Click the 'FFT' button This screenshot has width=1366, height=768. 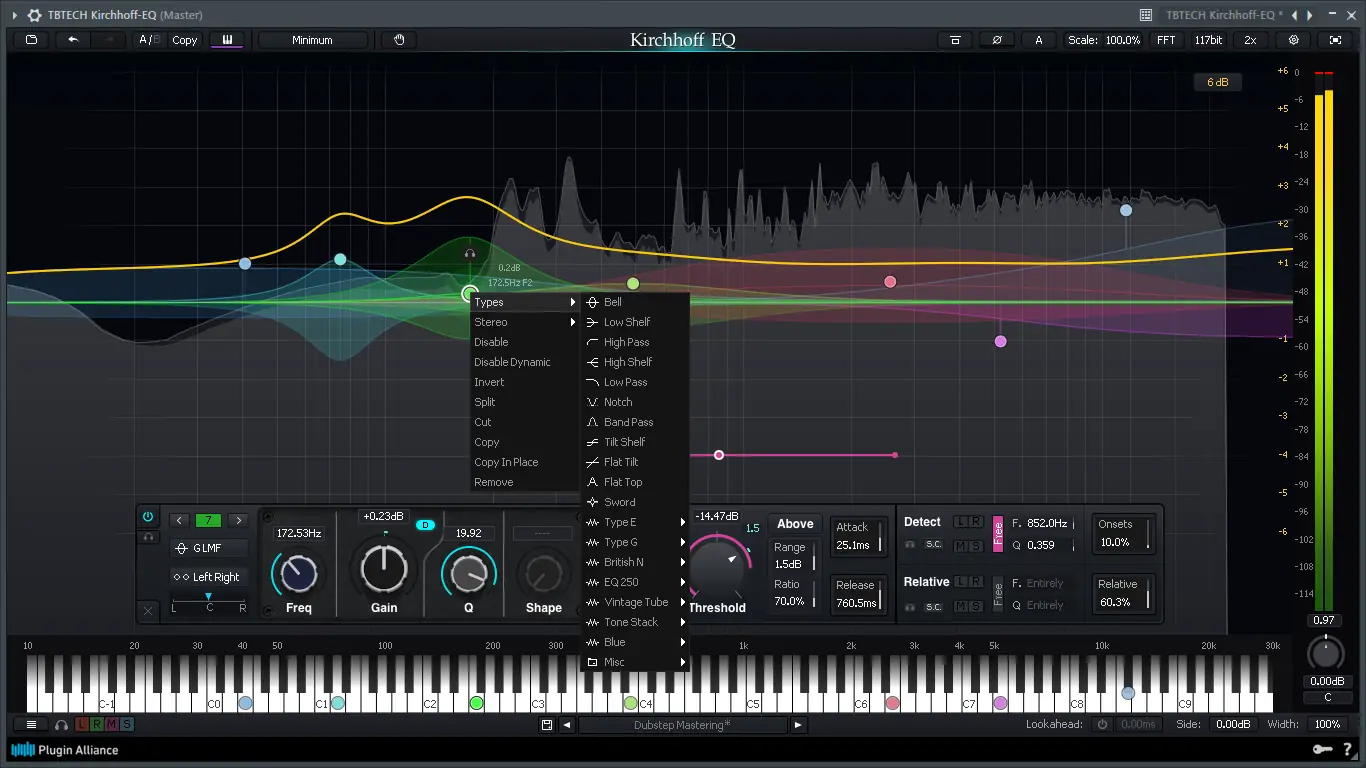point(1166,40)
